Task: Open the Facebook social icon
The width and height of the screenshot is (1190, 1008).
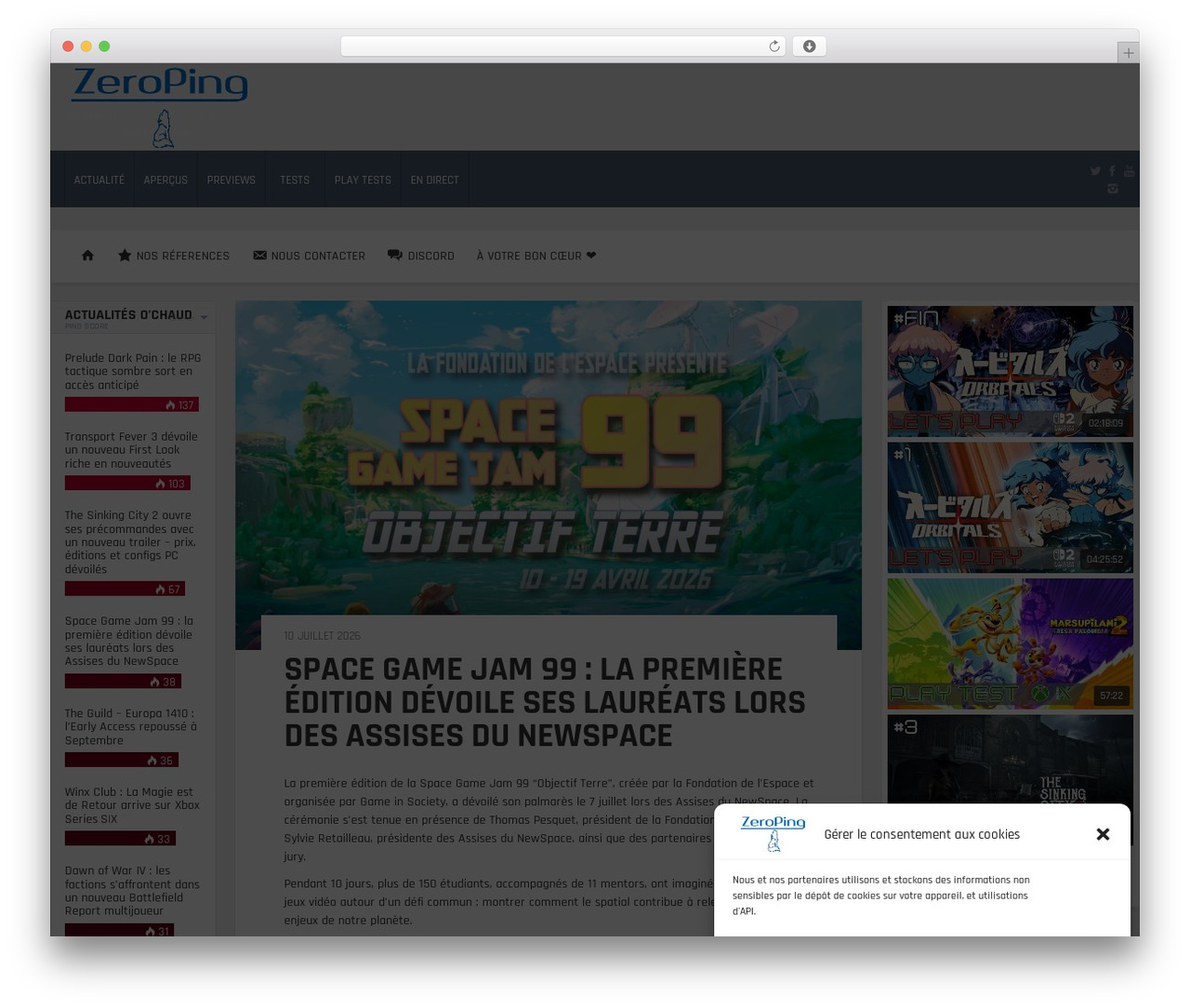Action: tap(1112, 171)
